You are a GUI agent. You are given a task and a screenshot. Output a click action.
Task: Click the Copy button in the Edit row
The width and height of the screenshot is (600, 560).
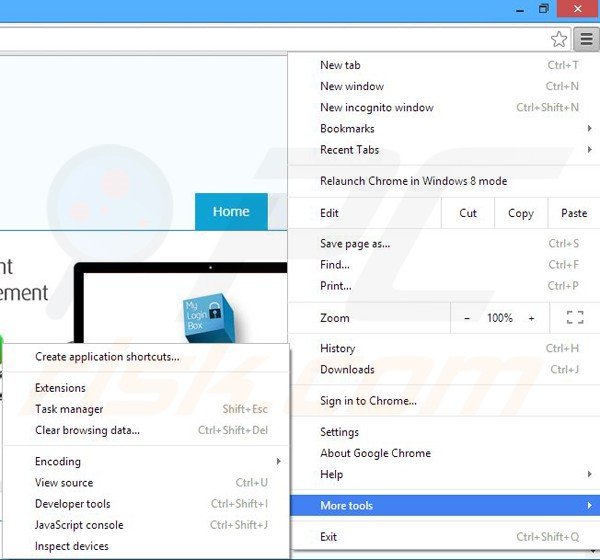521,213
